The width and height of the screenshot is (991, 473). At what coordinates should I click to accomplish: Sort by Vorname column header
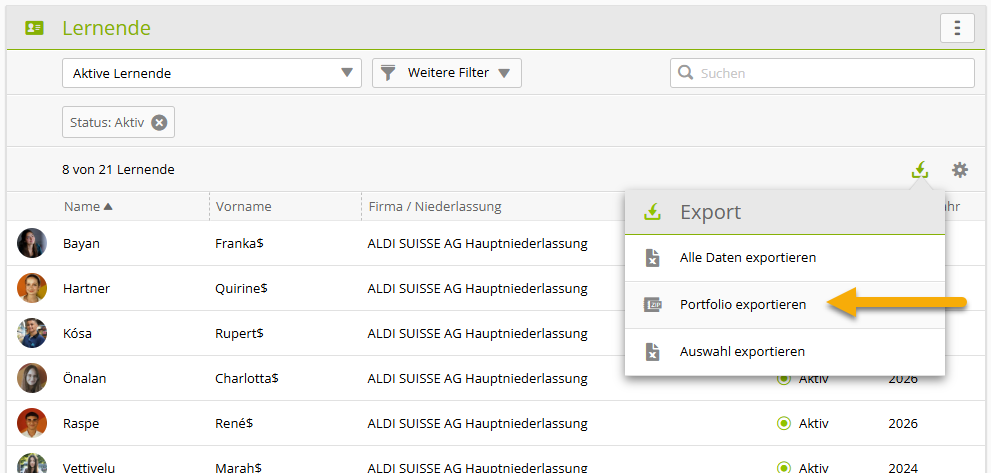pyautogui.click(x=243, y=206)
